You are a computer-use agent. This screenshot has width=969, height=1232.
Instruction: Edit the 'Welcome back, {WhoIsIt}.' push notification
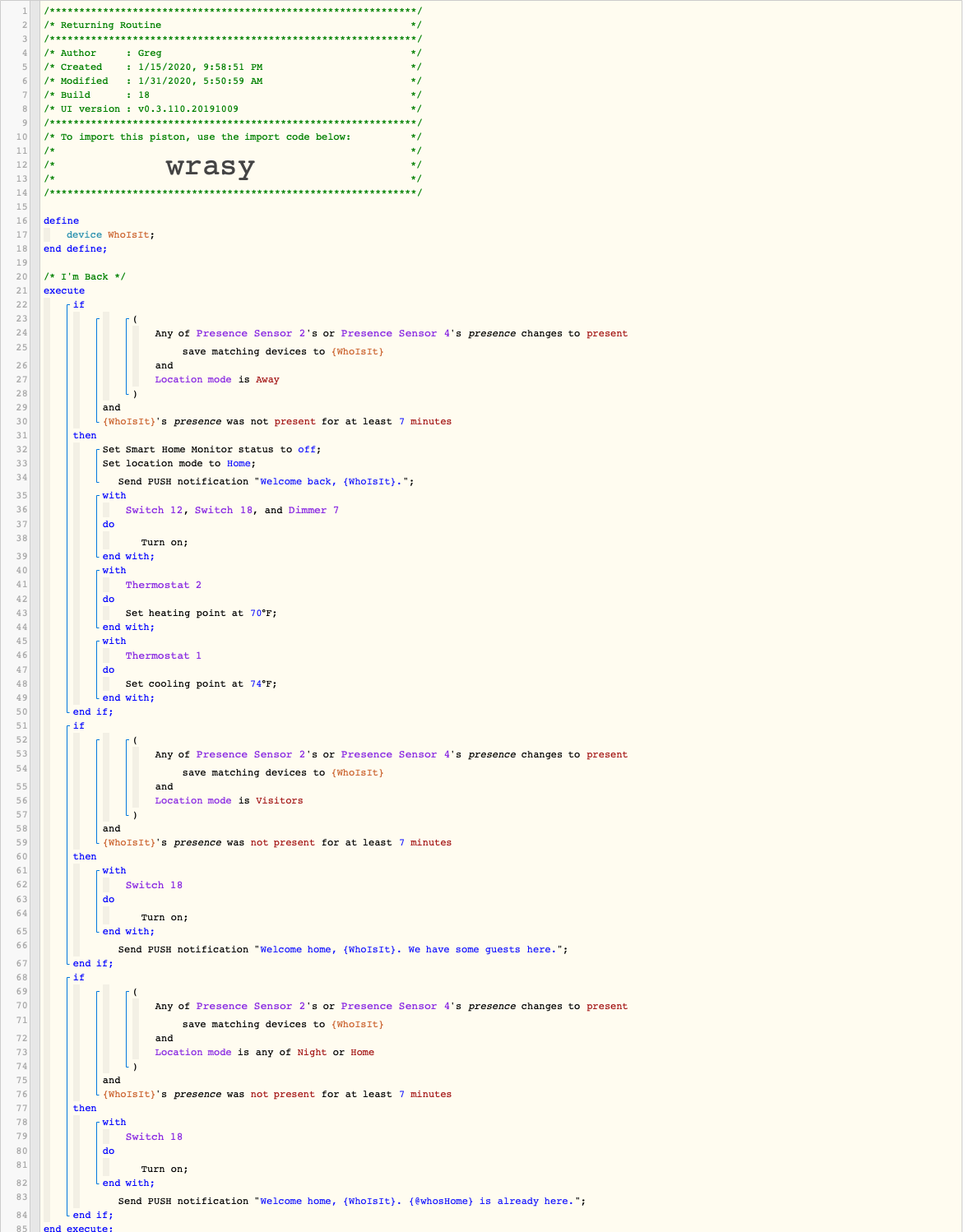click(266, 482)
